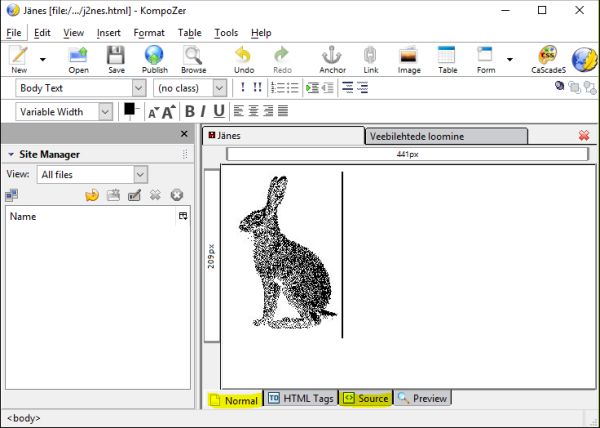The image size is (600, 428).
Task: Click the Name column header
Action: (90, 216)
